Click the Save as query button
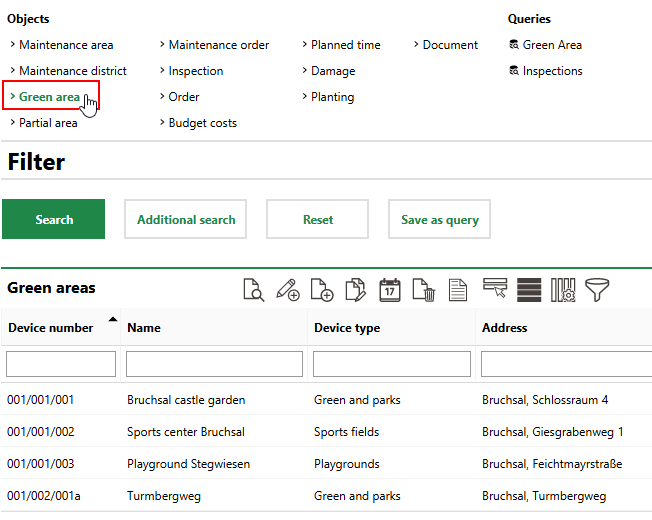This screenshot has width=652, height=520. tap(439, 219)
